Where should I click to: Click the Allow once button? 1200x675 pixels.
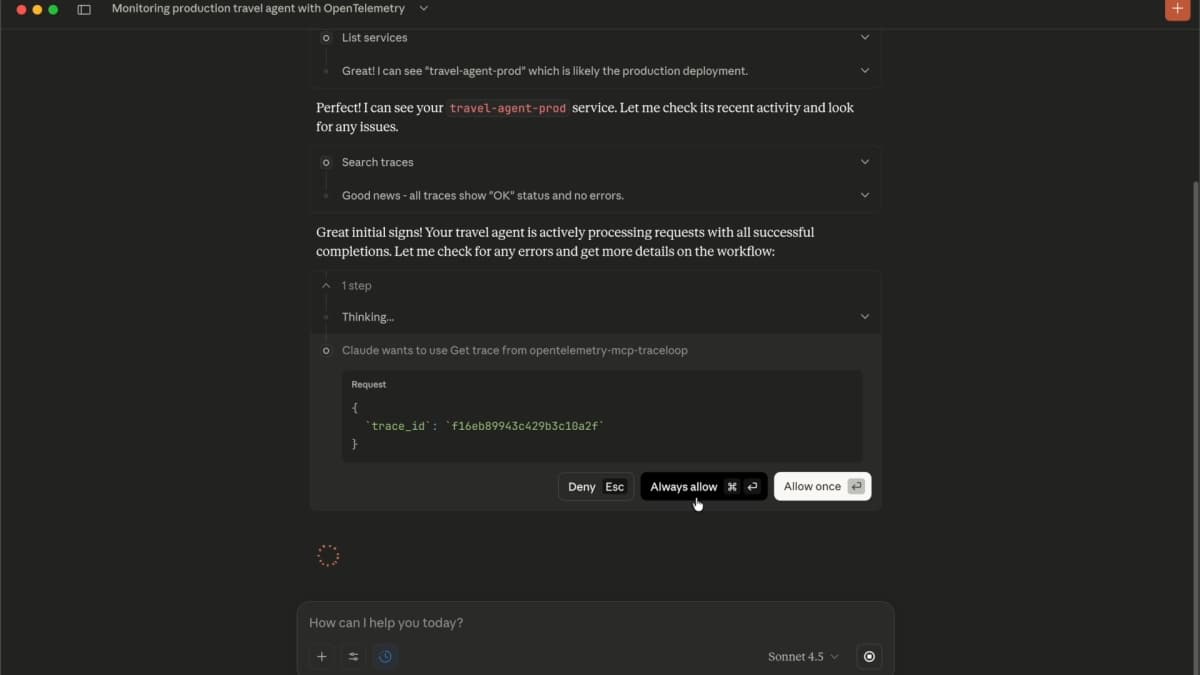[822, 486]
